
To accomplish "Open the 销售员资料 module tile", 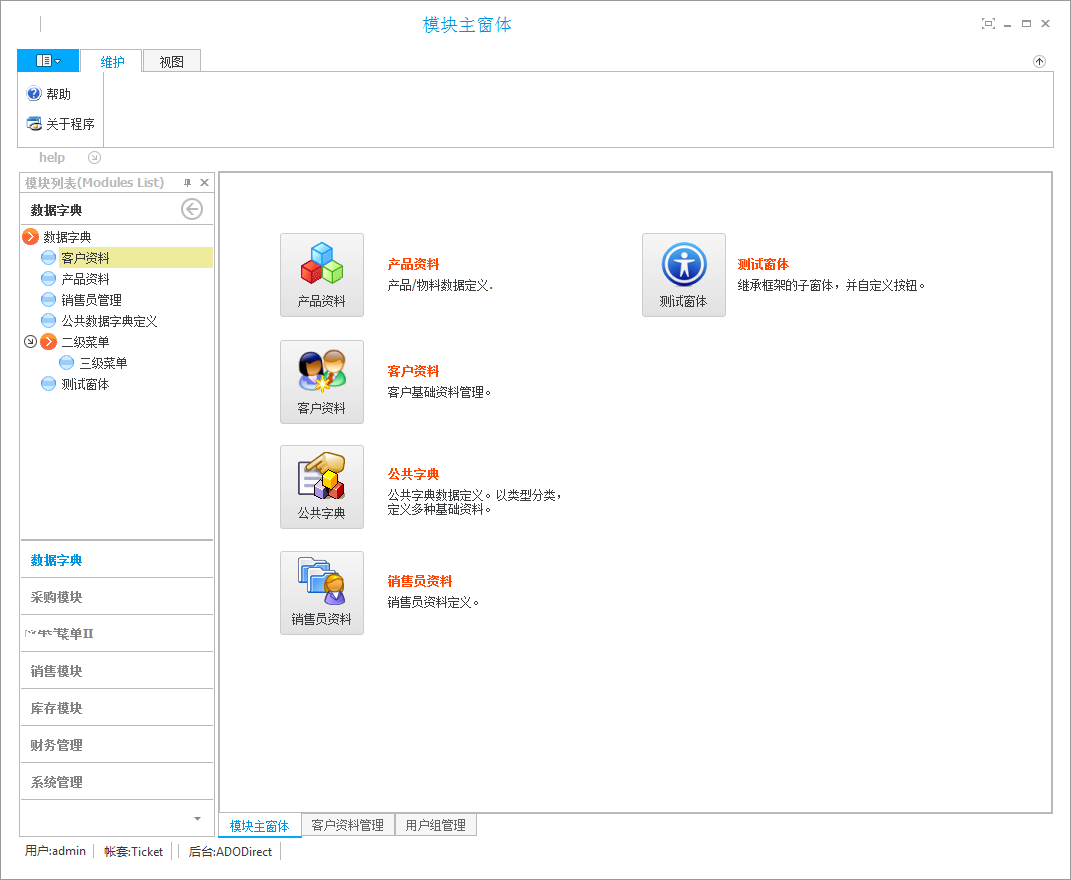I will tap(322, 593).
